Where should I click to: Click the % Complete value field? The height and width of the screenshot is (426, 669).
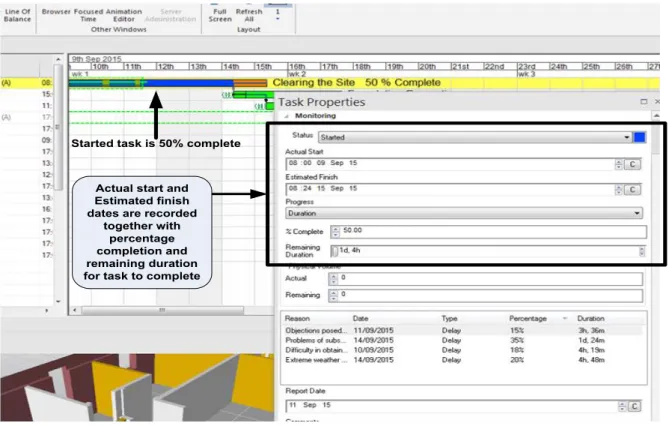[x=493, y=231]
